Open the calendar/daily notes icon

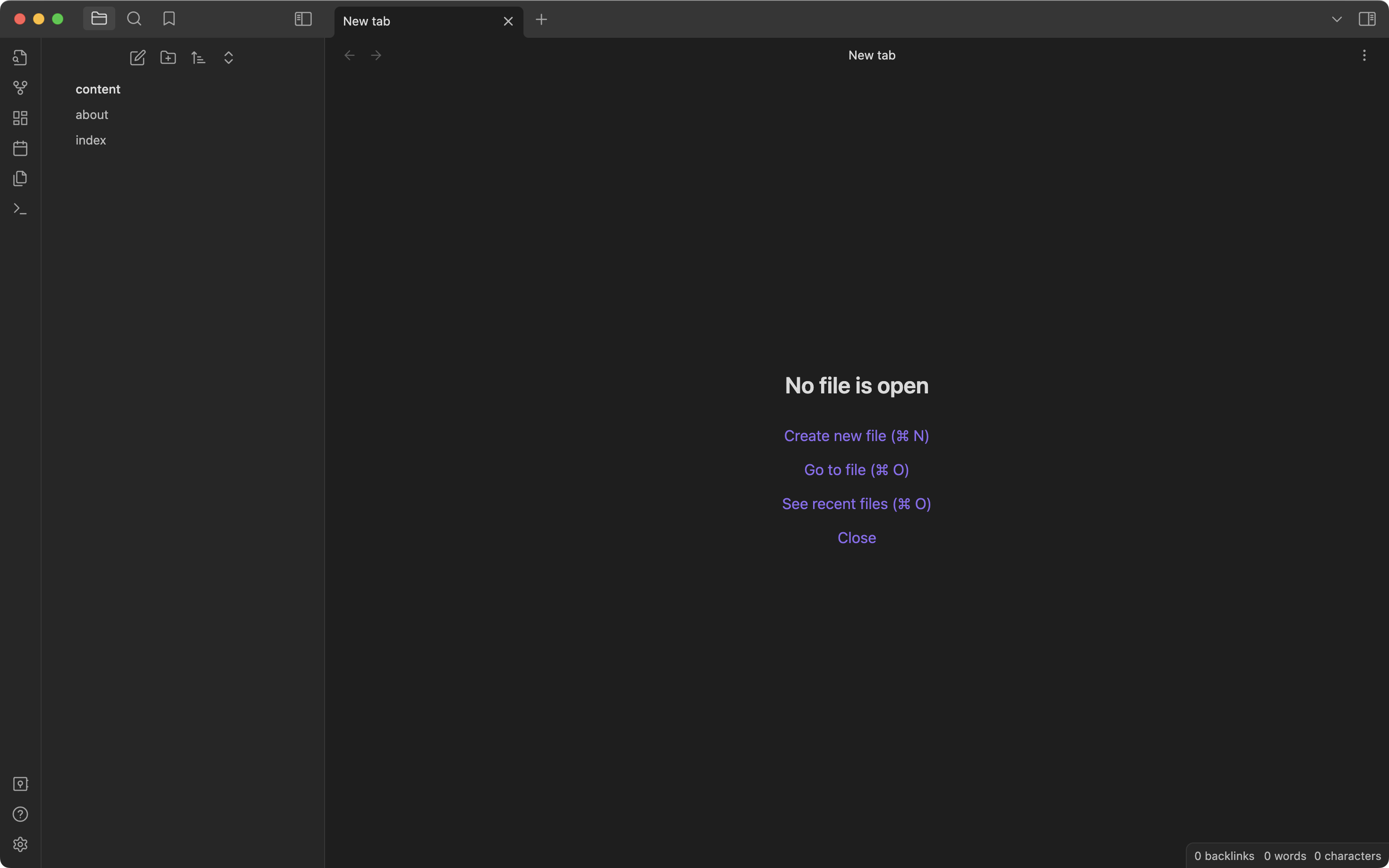tap(20, 148)
